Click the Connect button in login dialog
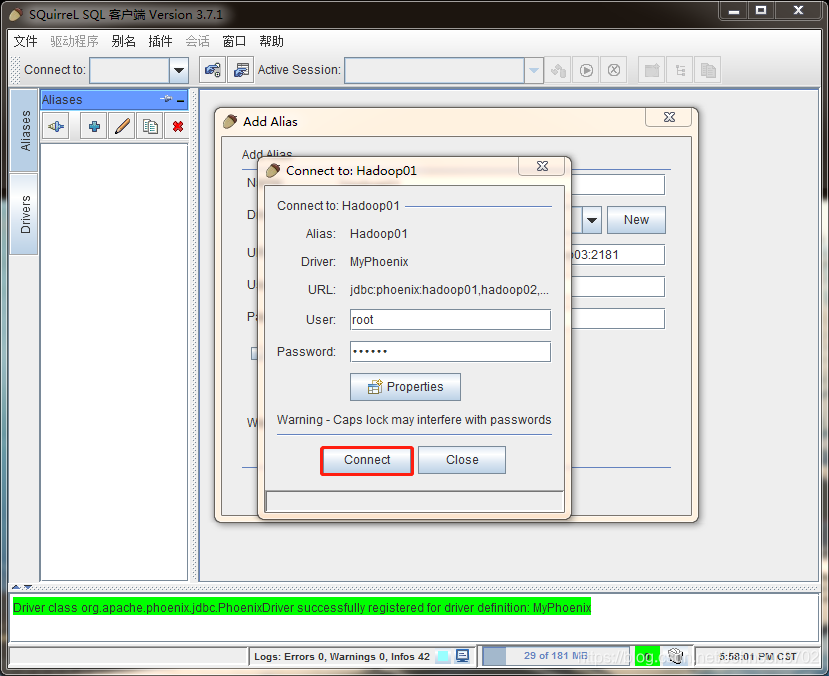The height and width of the screenshot is (676, 829). pyautogui.click(x=367, y=460)
